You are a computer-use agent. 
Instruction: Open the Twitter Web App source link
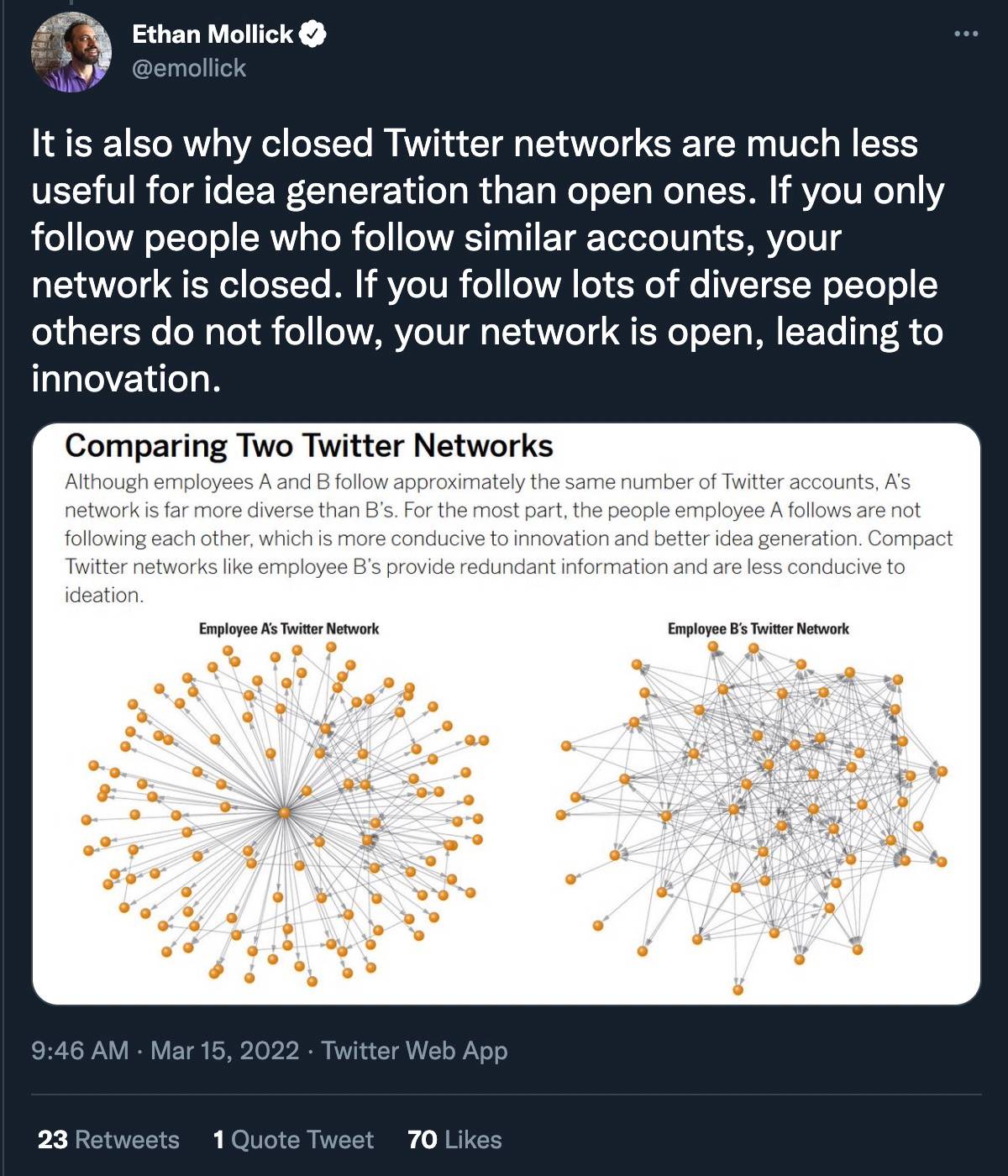414,1051
